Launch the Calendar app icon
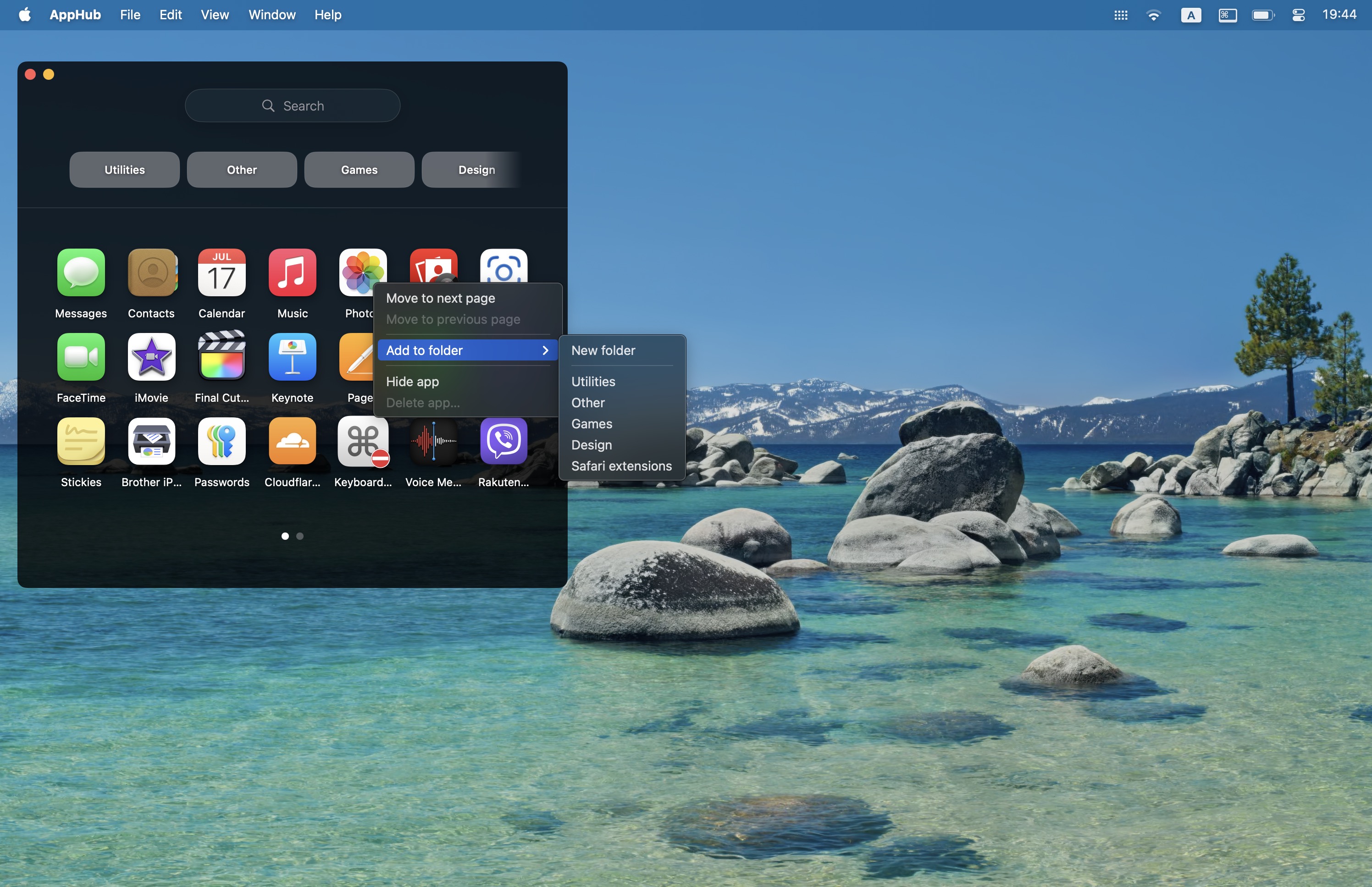1372x887 pixels. tap(221, 272)
